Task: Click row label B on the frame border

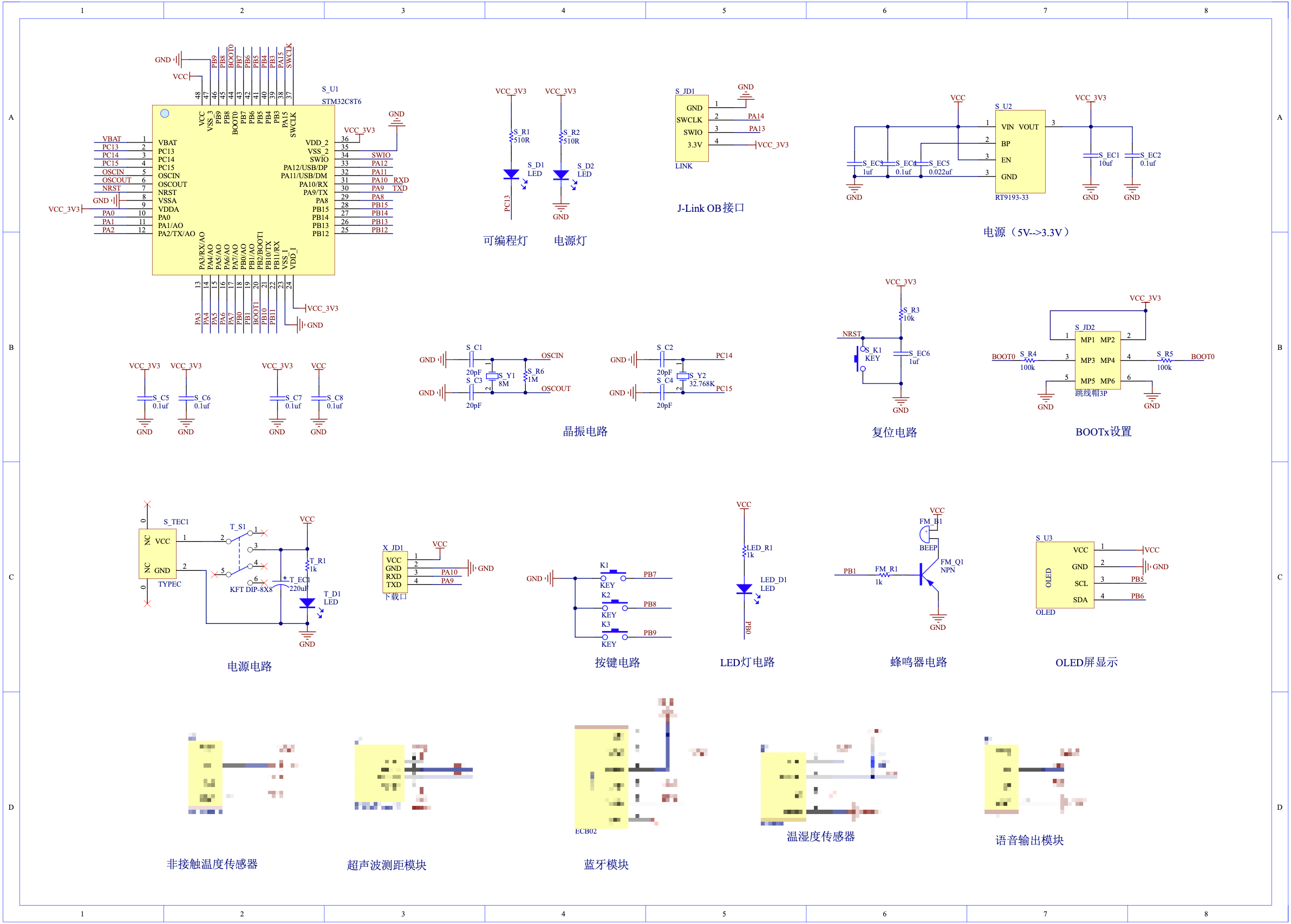Action: pos(10,346)
